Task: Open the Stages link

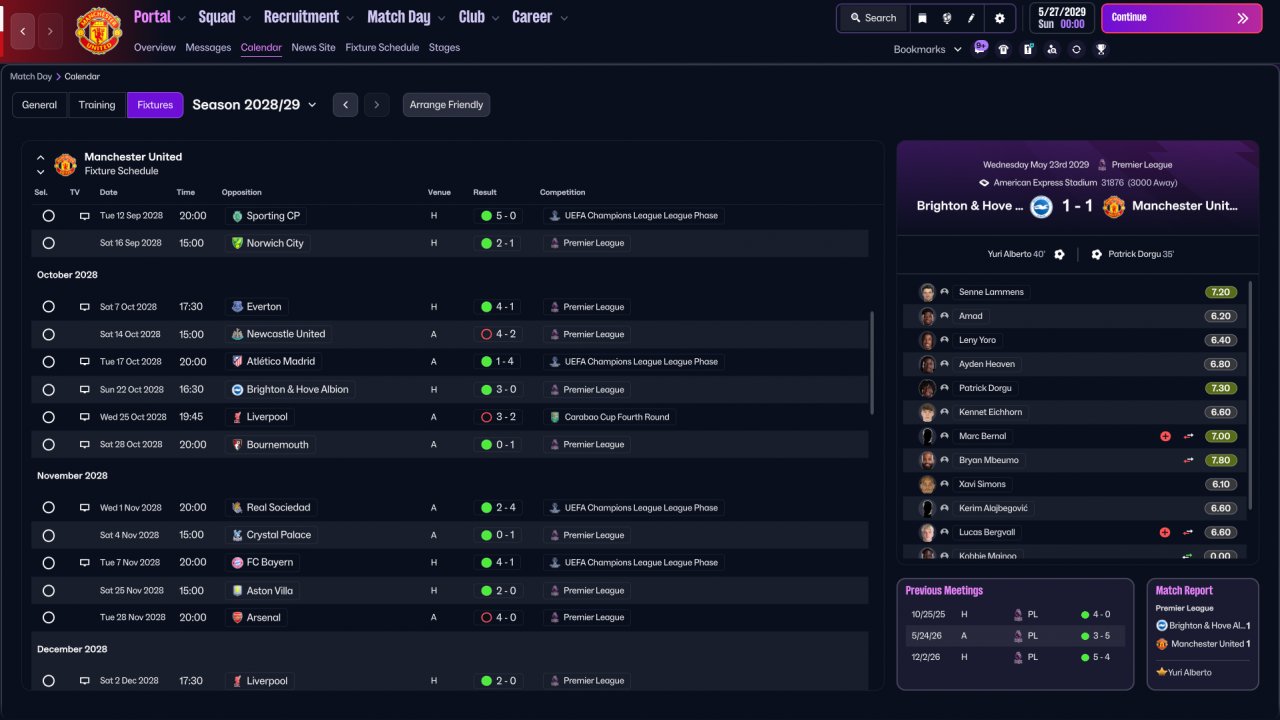Action: pyautogui.click(x=444, y=48)
